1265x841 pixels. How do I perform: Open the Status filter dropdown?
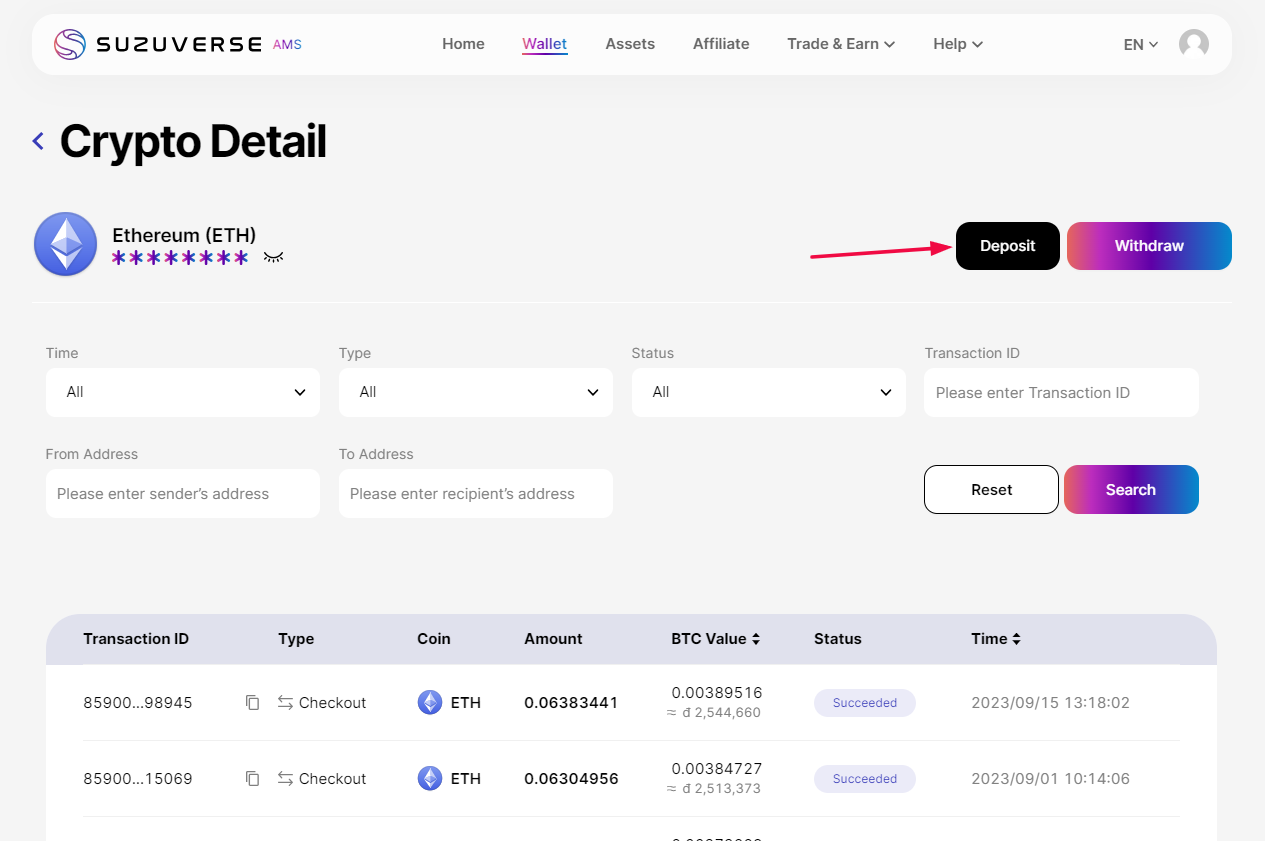tap(768, 392)
